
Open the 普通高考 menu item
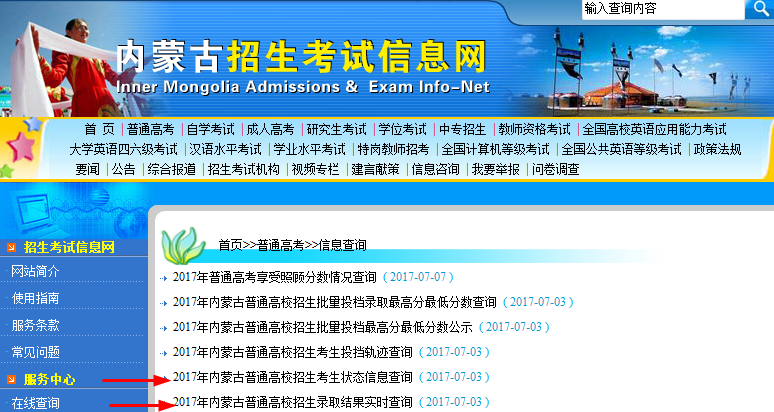(x=150, y=129)
